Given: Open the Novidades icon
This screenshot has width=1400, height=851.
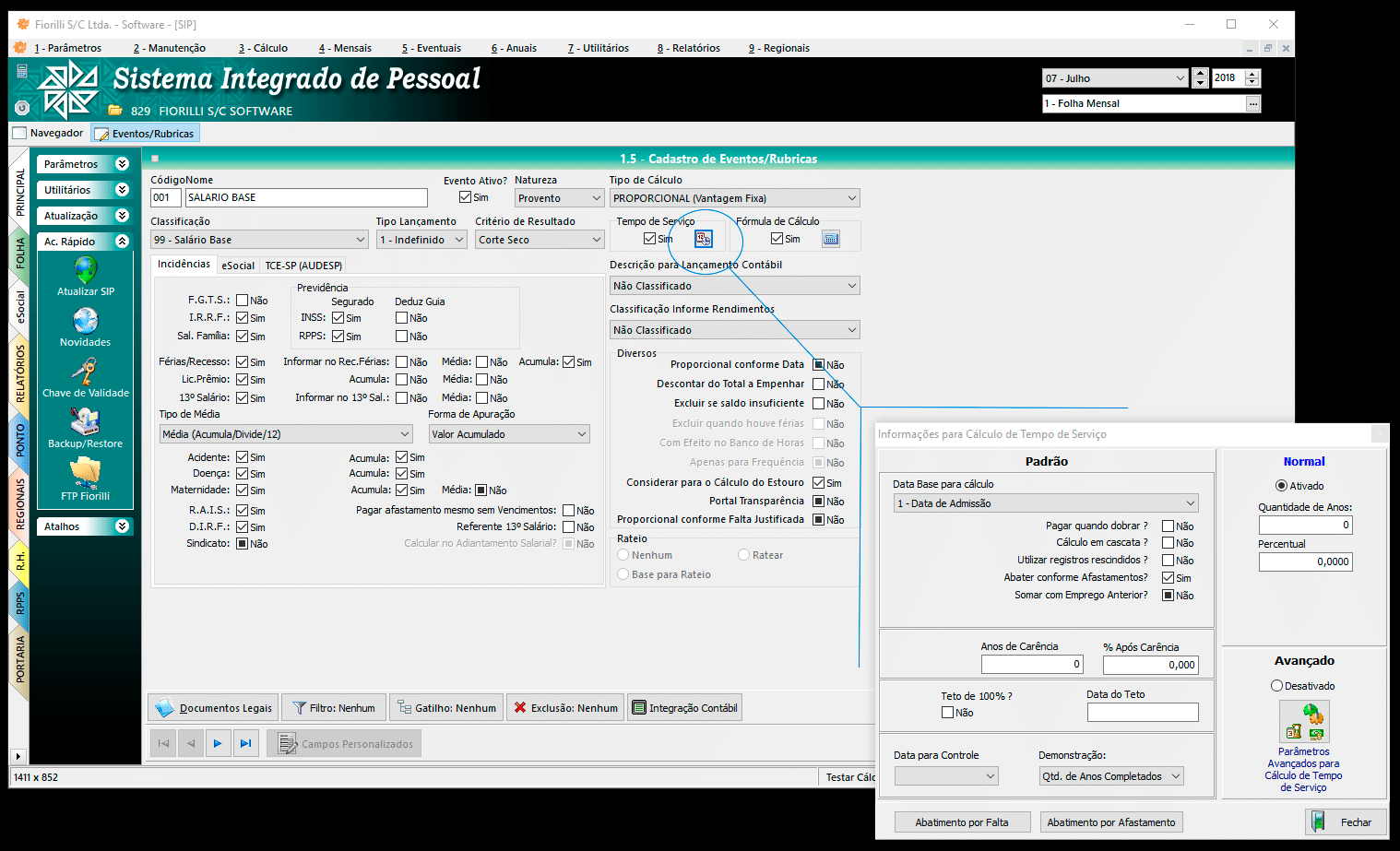Looking at the screenshot, I should [x=86, y=321].
